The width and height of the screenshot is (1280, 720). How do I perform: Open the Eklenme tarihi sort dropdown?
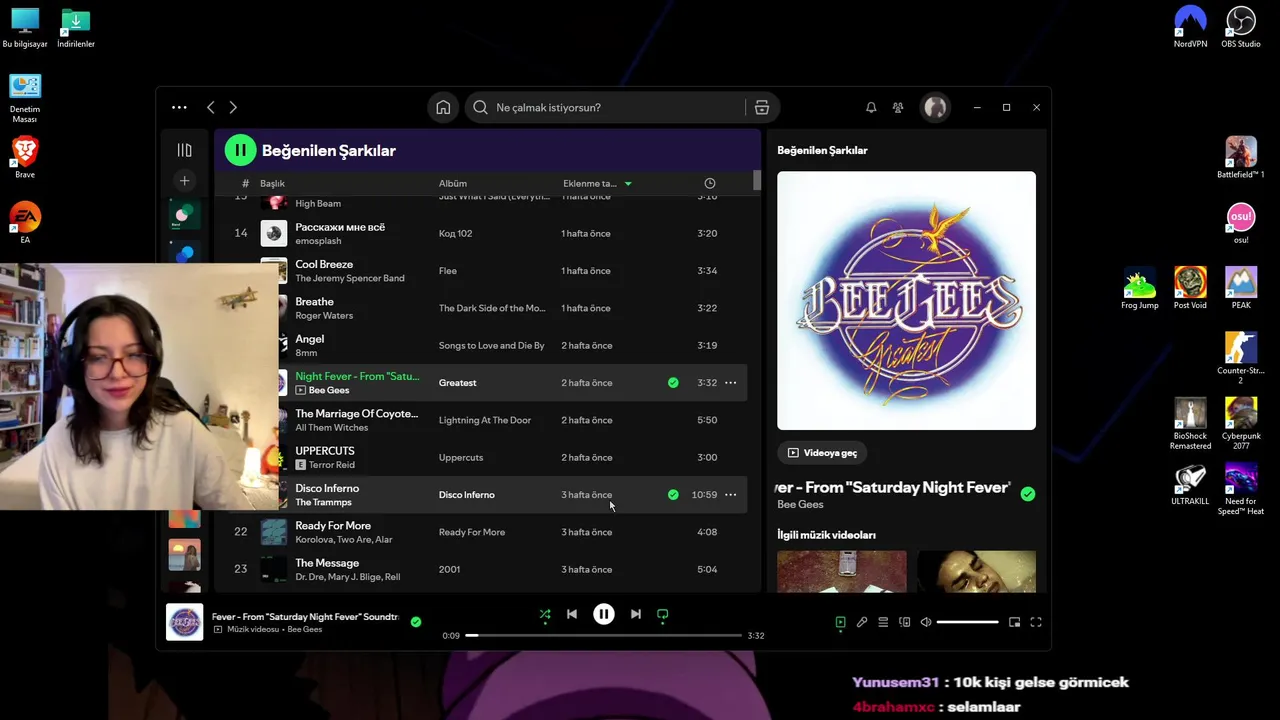[x=597, y=184]
